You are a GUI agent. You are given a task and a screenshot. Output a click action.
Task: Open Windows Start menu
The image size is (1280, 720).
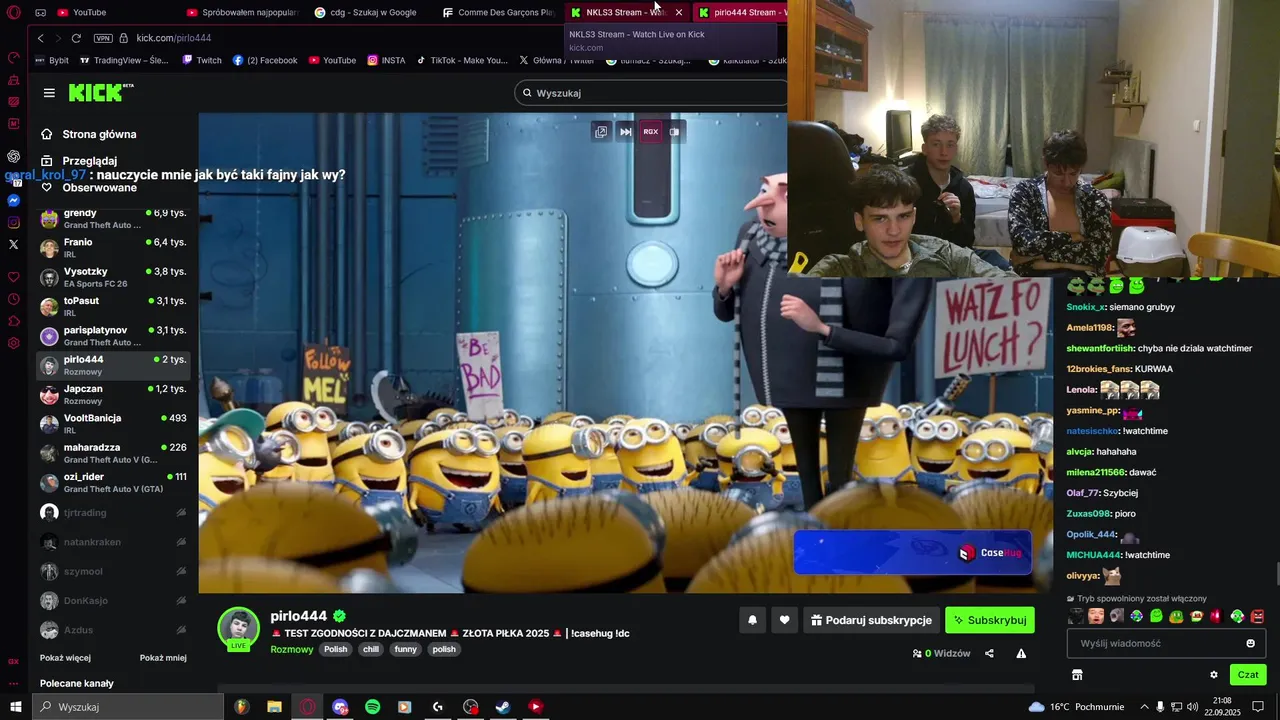coord(15,707)
